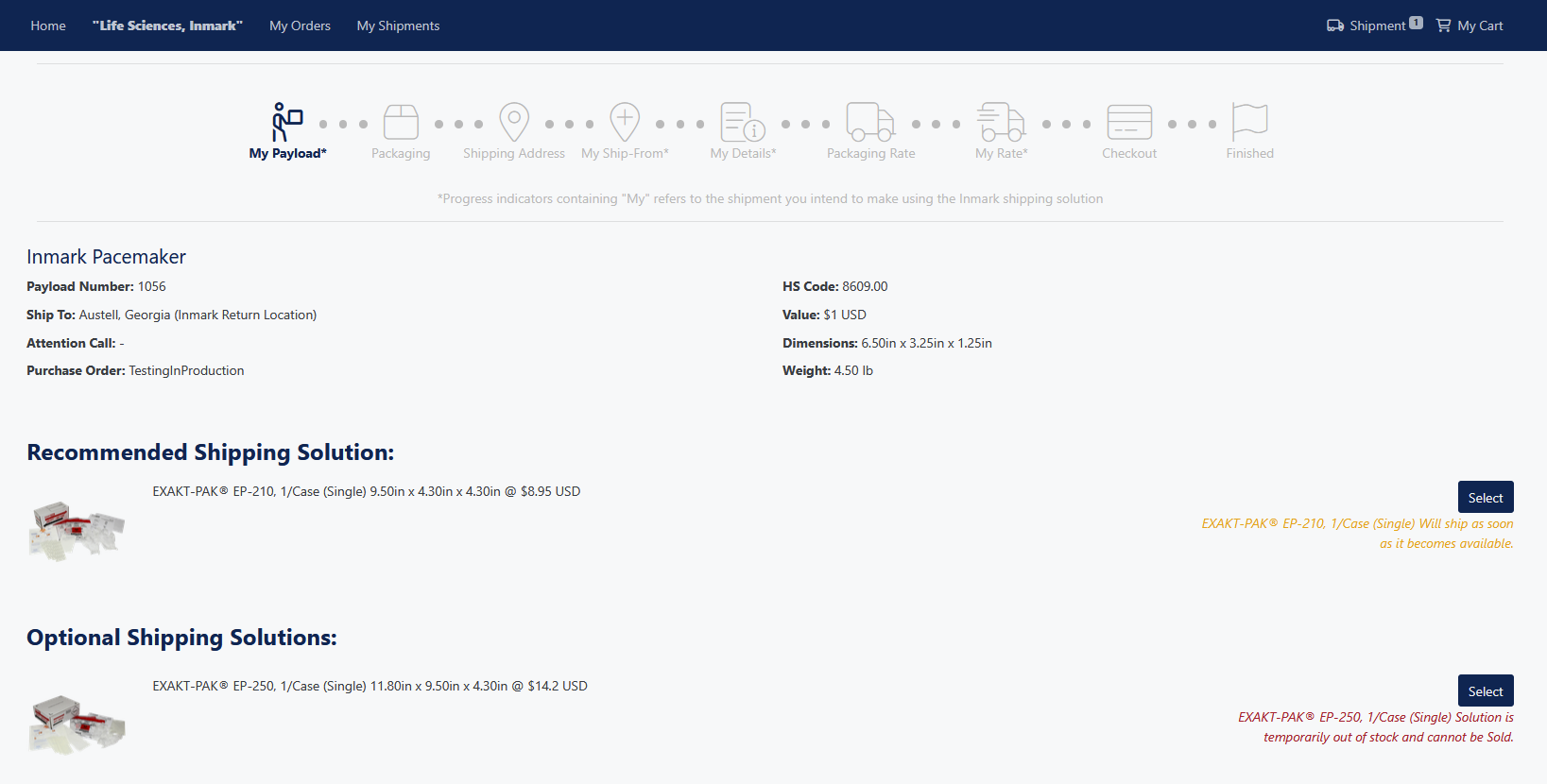The width and height of the screenshot is (1547, 784).
Task: Click the Shipment count badge
Action: tap(1416, 23)
